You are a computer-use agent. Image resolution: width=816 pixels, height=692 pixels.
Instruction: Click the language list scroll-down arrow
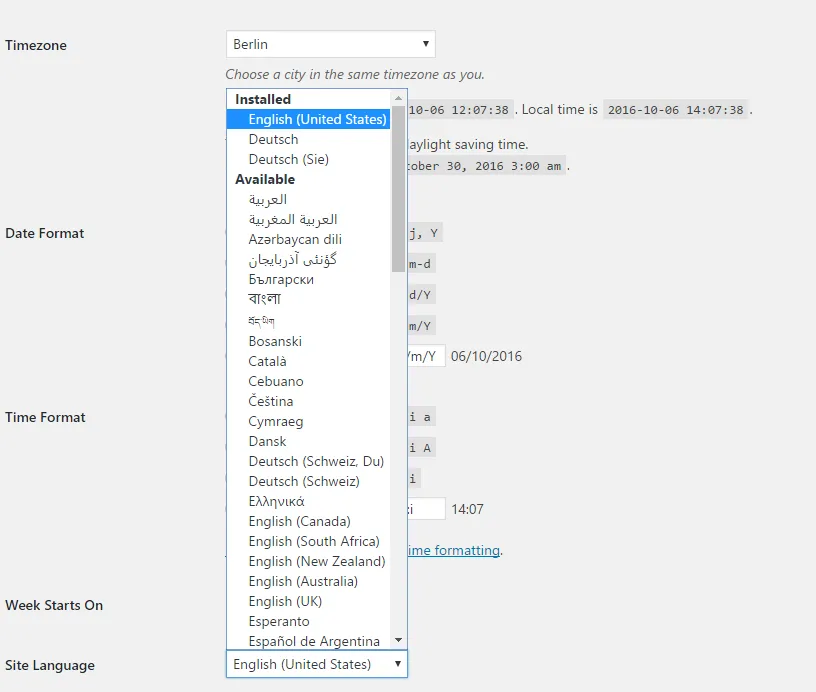(398, 640)
